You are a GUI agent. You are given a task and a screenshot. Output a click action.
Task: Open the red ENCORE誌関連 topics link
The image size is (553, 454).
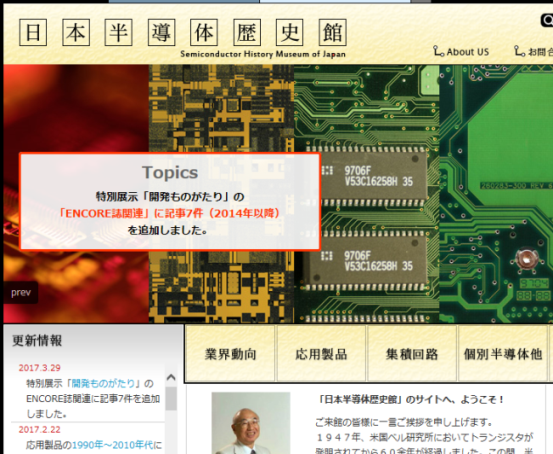point(169,213)
